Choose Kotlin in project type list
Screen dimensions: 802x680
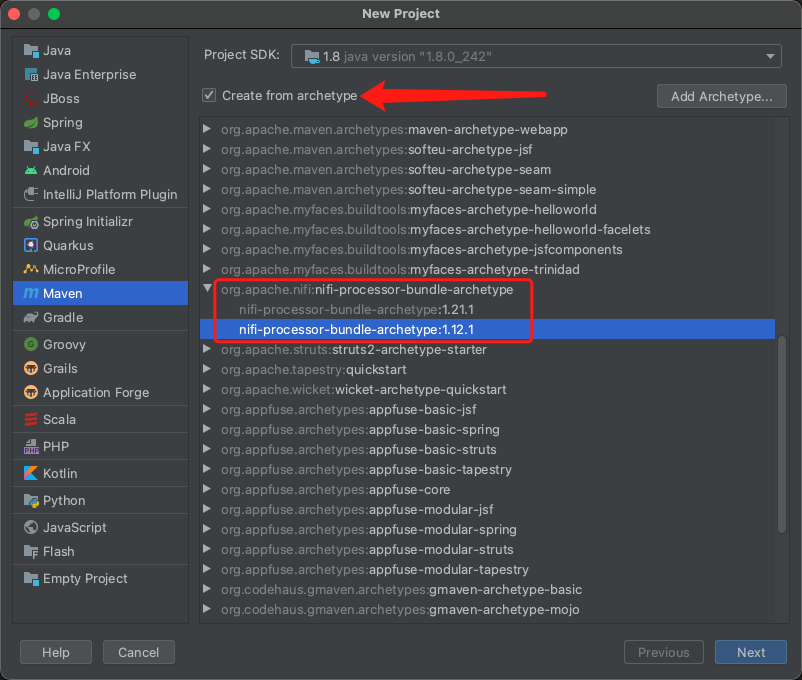click(x=60, y=473)
